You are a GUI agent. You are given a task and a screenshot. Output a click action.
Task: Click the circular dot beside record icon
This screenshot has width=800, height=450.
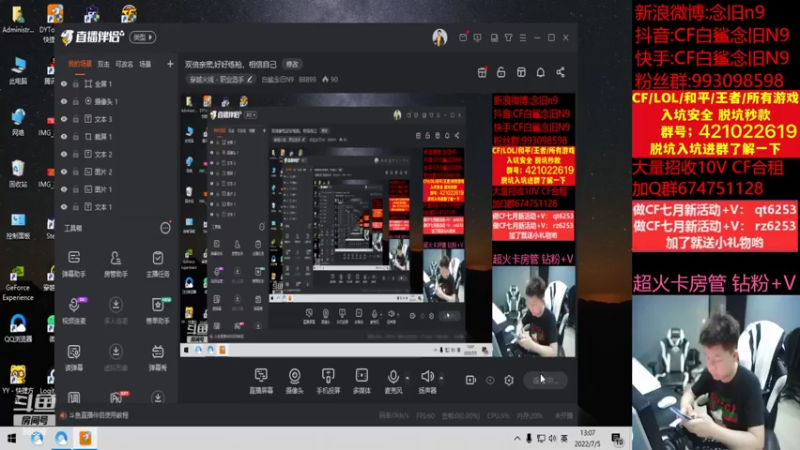pyautogui.click(x=490, y=380)
